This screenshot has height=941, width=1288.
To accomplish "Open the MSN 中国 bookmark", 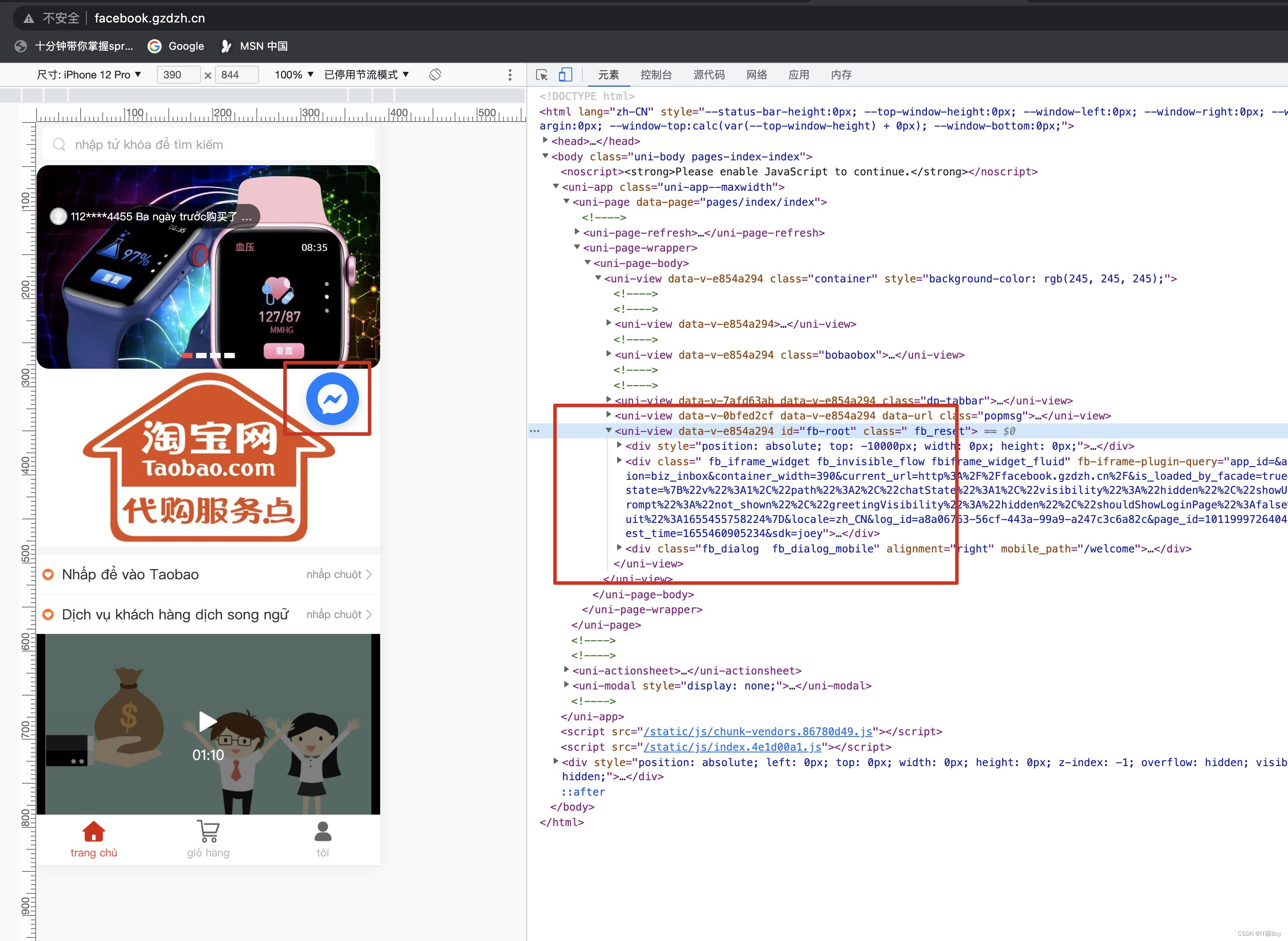I will pyautogui.click(x=255, y=46).
